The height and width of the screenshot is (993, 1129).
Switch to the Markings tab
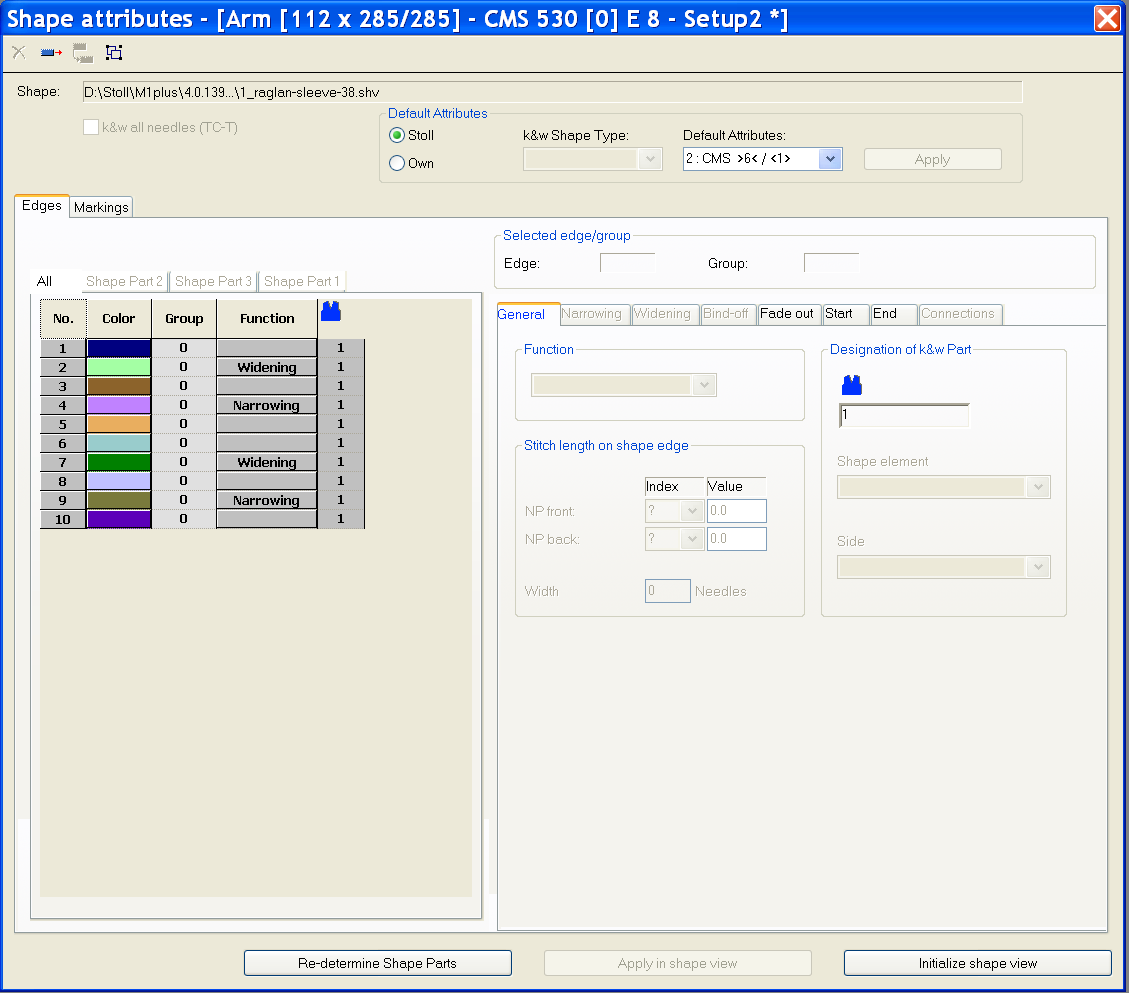101,207
